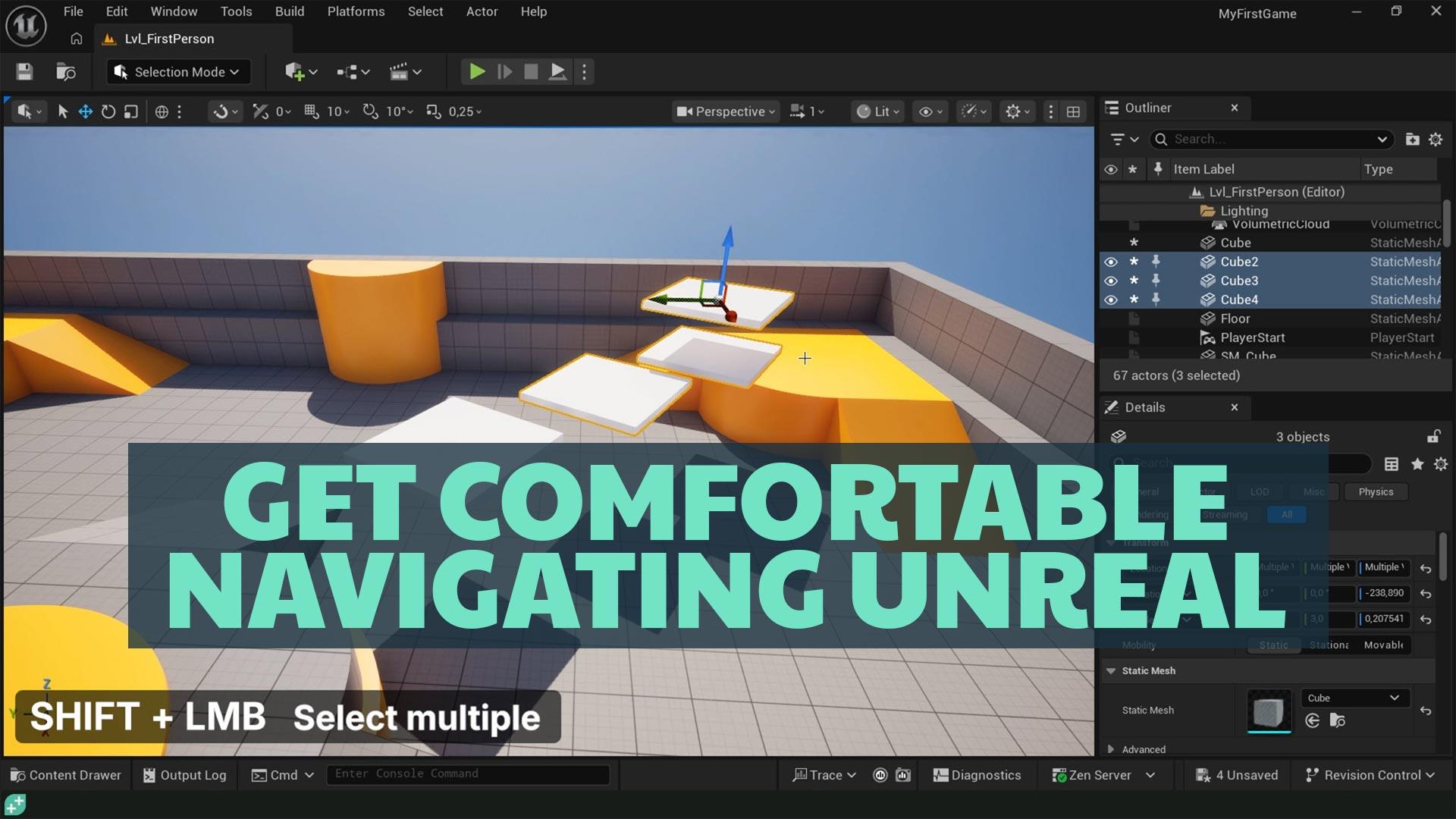1456x819 pixels.
Task: Open the File menu
Action: point(74,11)
